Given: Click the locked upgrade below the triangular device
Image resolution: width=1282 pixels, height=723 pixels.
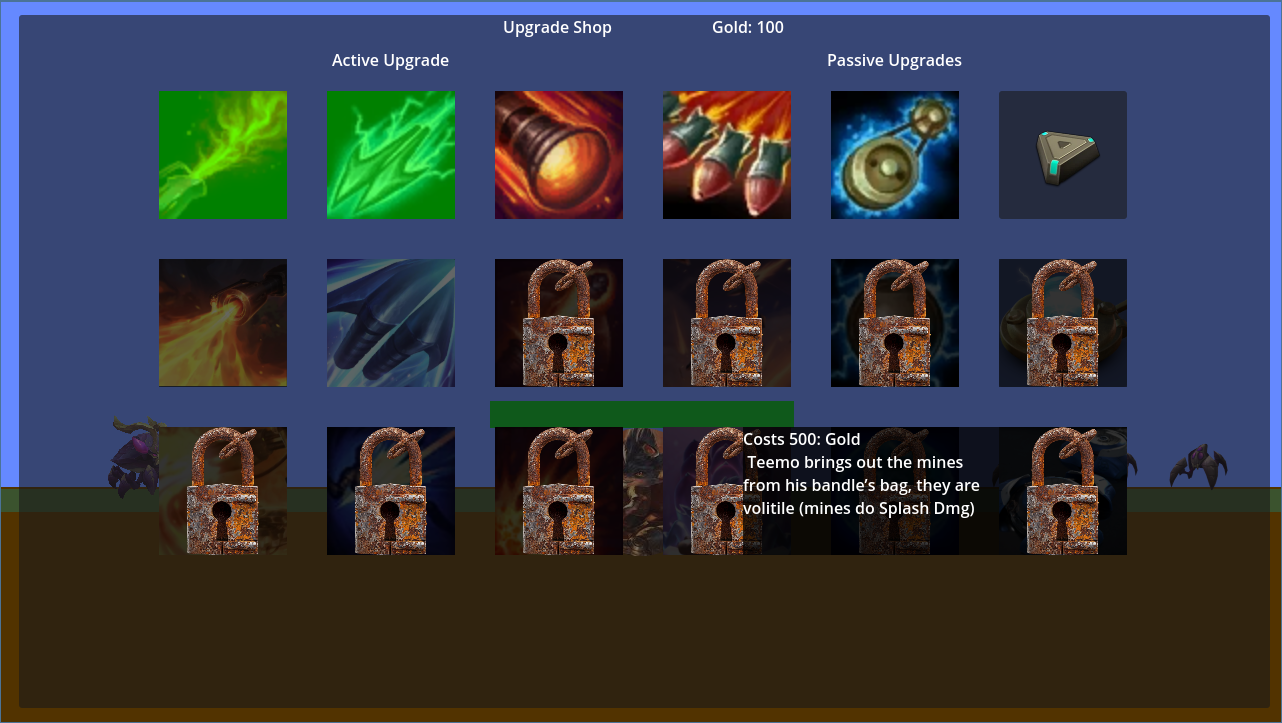Looking at the screenshot, I should tap(1063, 323).
